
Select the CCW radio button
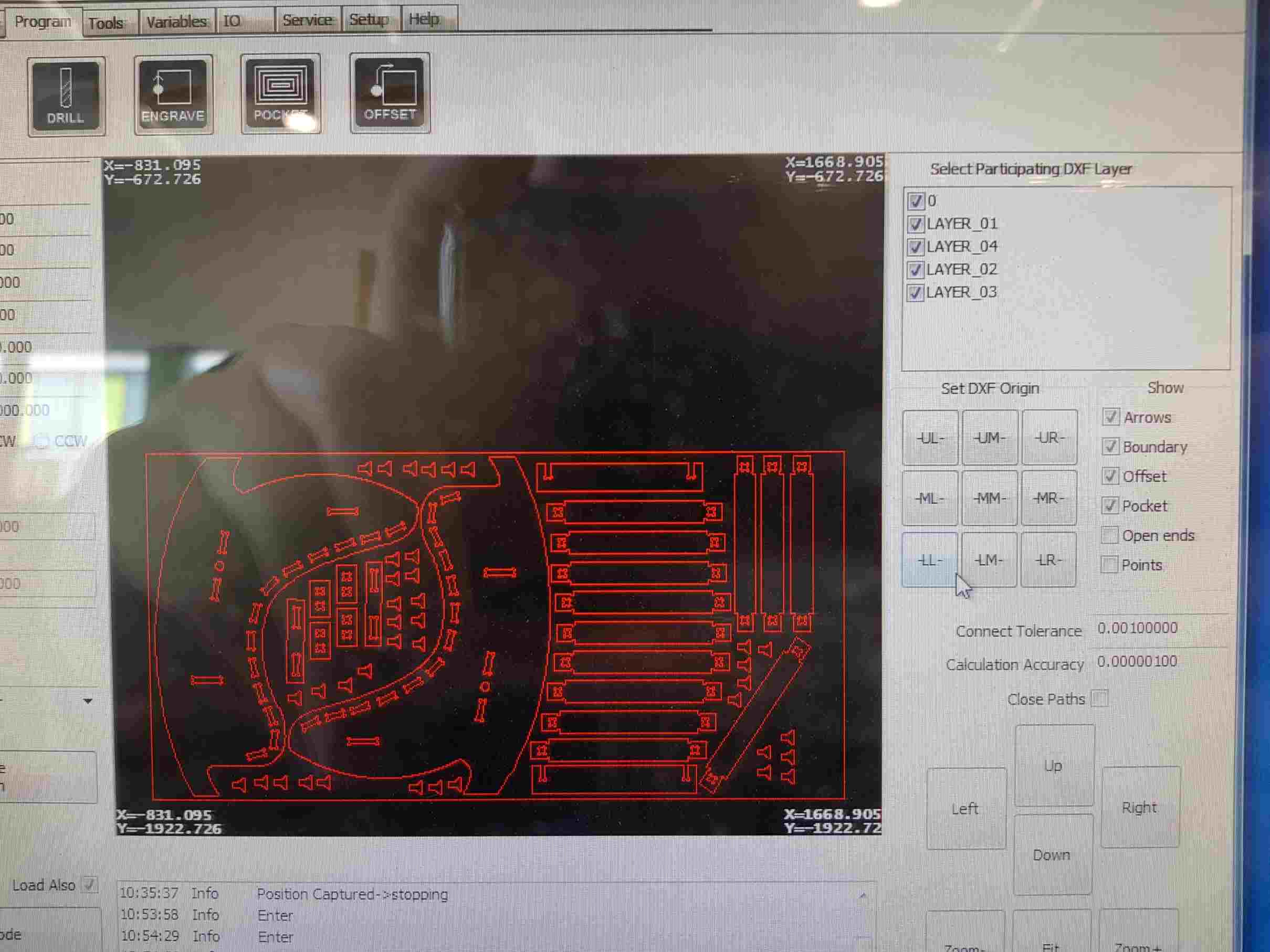[x=42, y=442]
